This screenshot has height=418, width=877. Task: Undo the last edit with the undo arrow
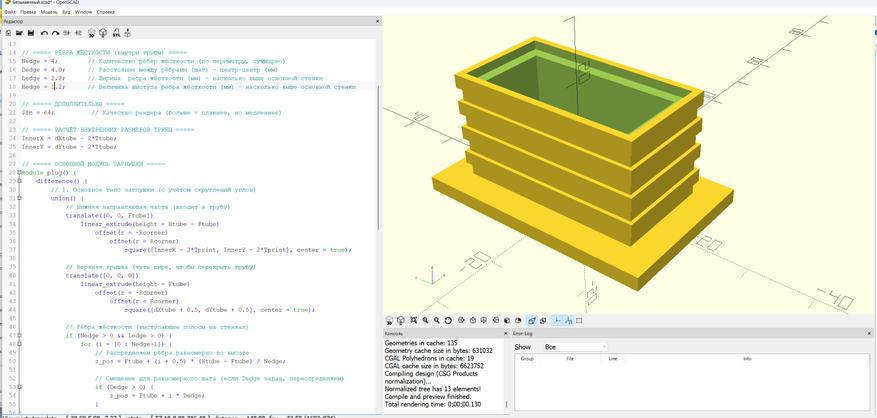[44, 33]
